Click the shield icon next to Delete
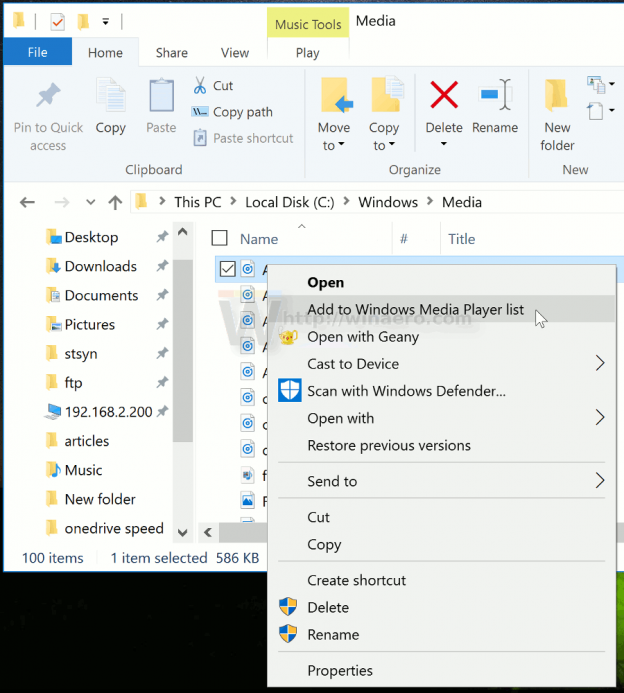The height and width of the screenshot is (693, 624). (x=288, y=607)
